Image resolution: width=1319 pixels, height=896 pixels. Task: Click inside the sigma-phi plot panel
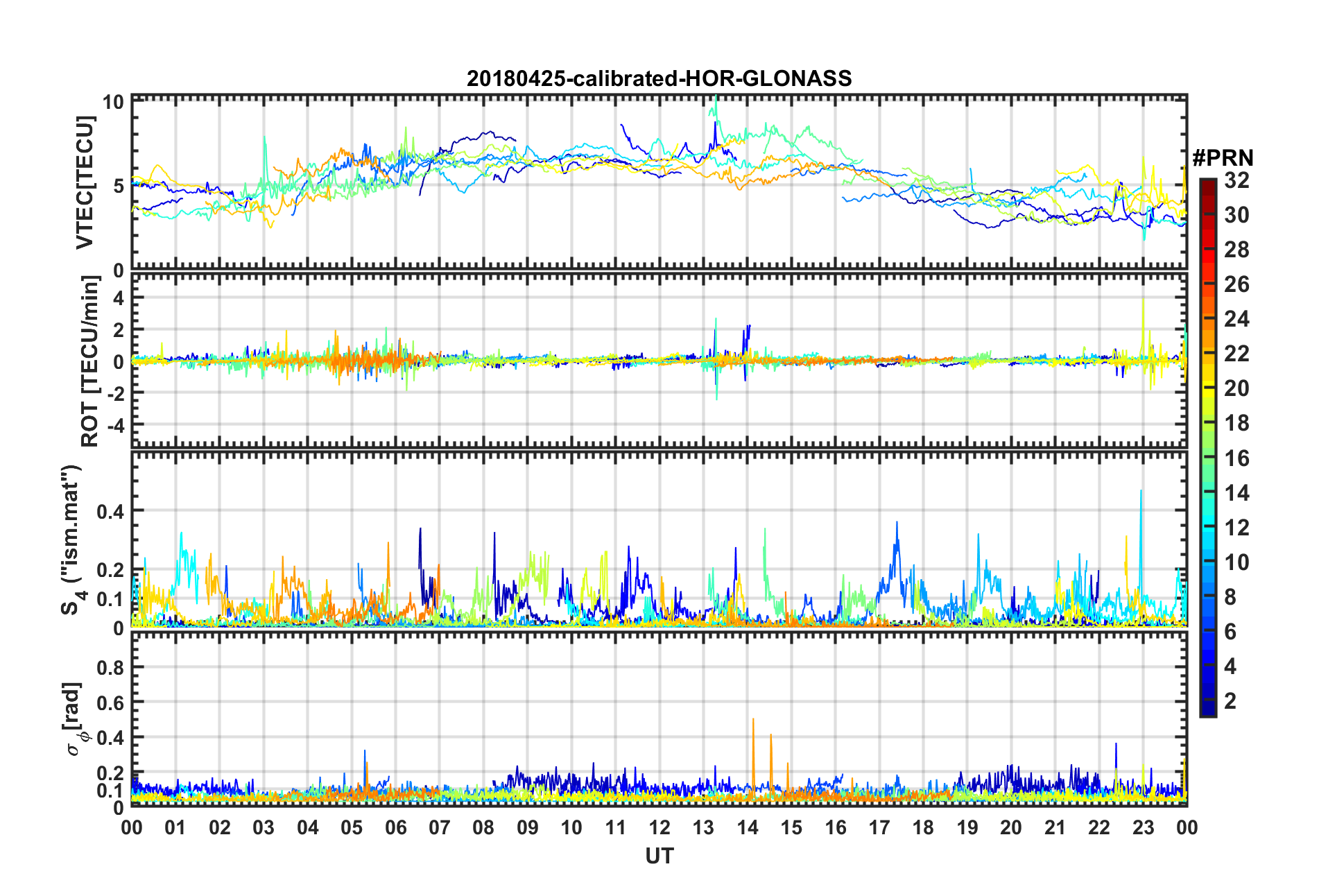pos(659,719)
